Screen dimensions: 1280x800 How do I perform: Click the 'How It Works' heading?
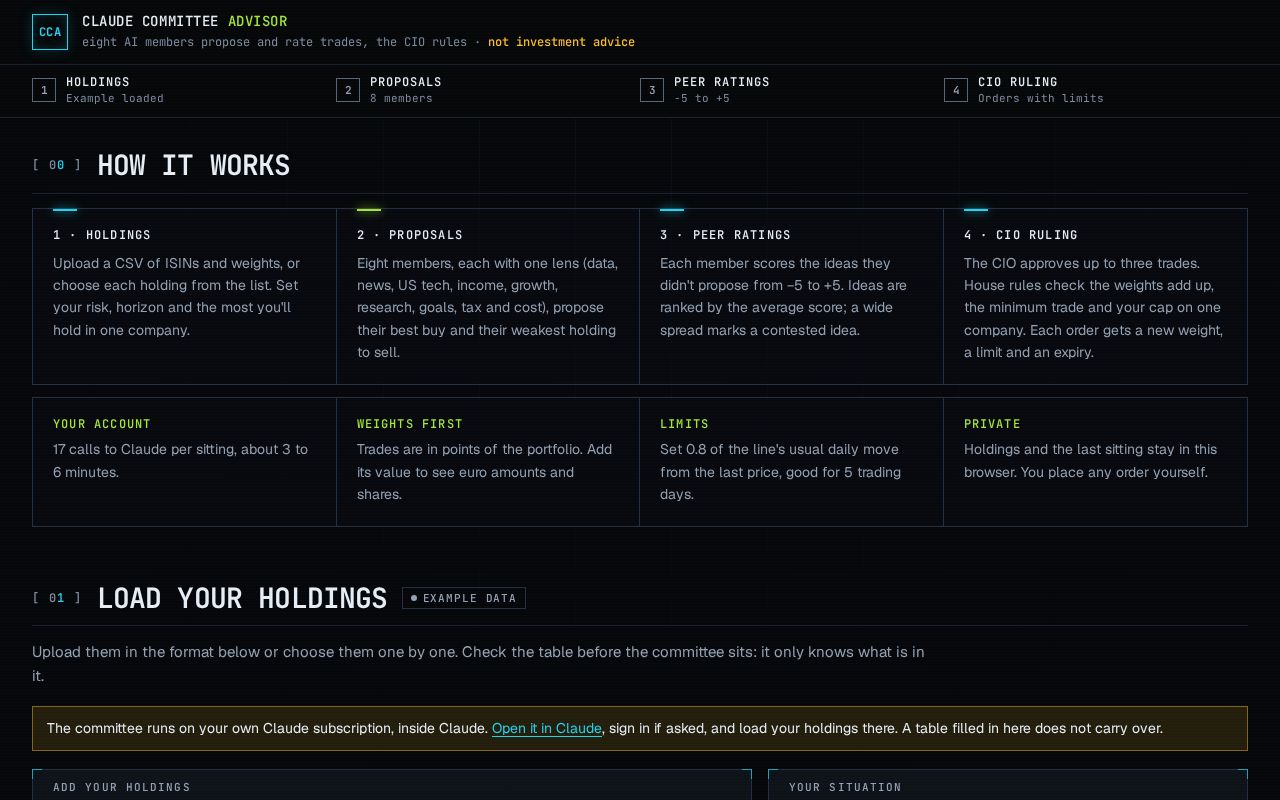tap(193, 165)
